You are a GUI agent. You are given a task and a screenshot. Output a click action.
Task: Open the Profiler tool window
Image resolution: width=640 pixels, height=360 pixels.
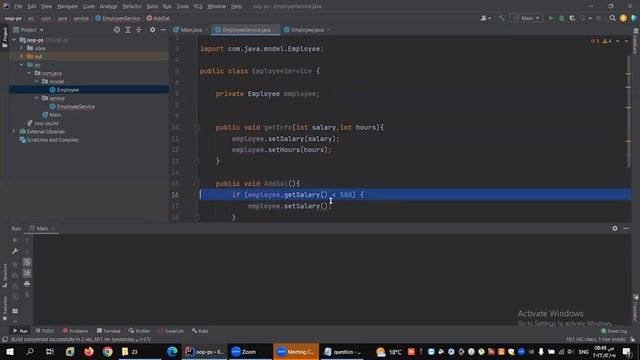(139, 331)
